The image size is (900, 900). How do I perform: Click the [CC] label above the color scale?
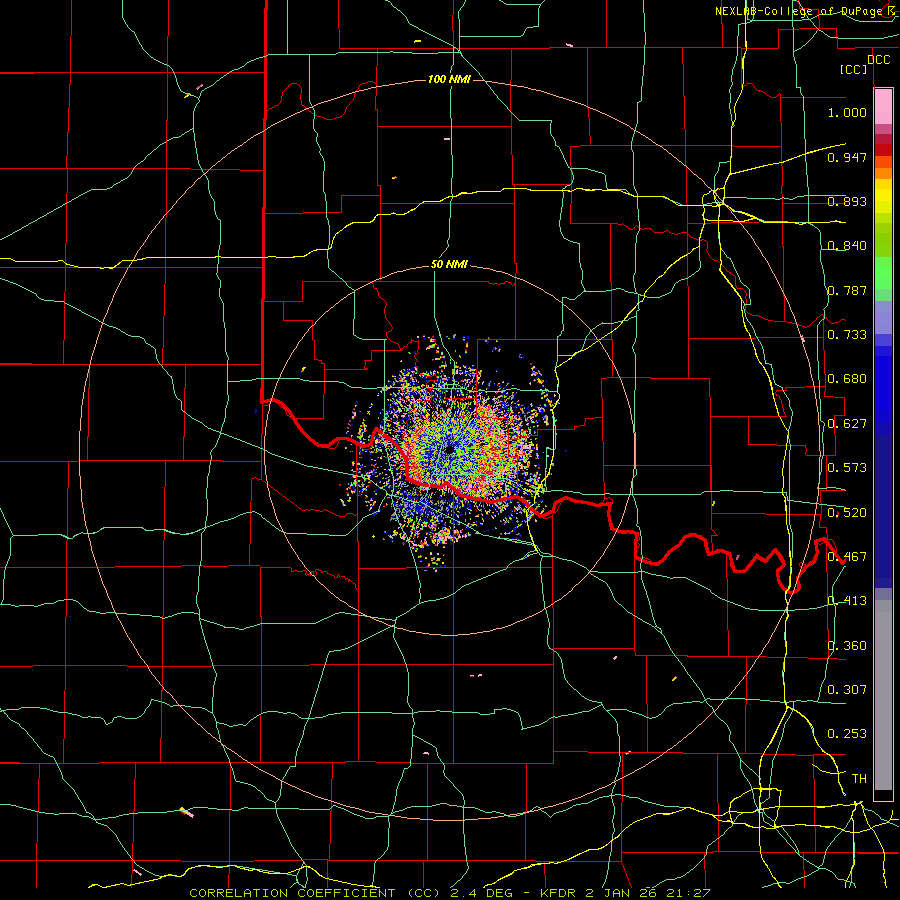point(854,70)
